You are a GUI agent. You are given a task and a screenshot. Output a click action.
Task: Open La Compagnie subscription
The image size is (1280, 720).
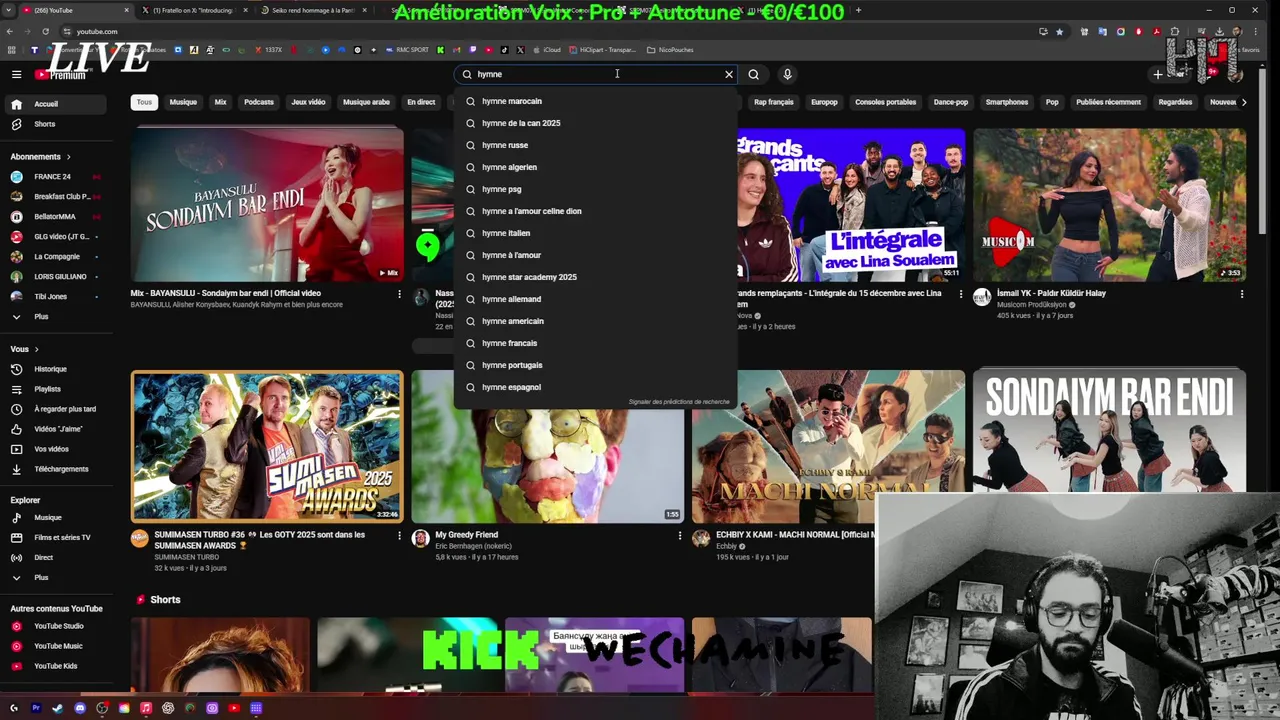tap(57, 257)
